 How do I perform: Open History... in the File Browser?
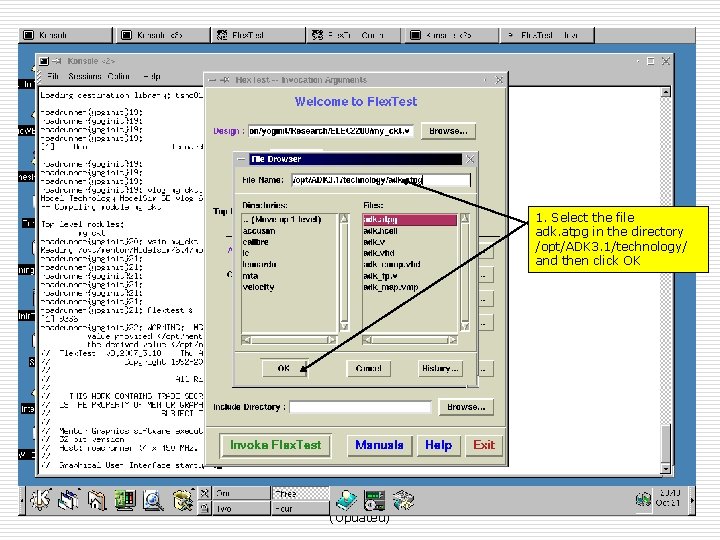[440, 368]
